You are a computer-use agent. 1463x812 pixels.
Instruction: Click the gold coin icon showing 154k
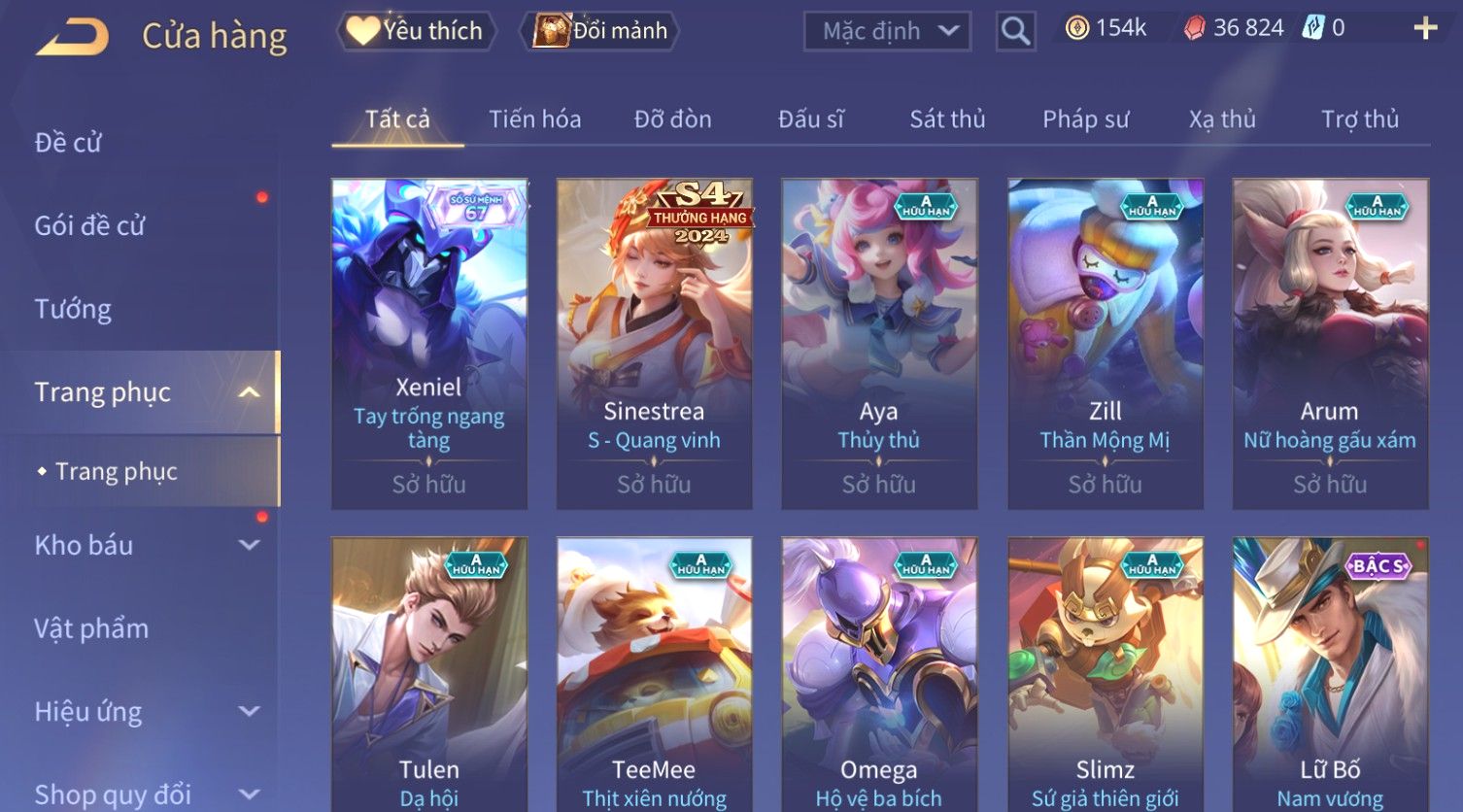tap(1076, 28)
